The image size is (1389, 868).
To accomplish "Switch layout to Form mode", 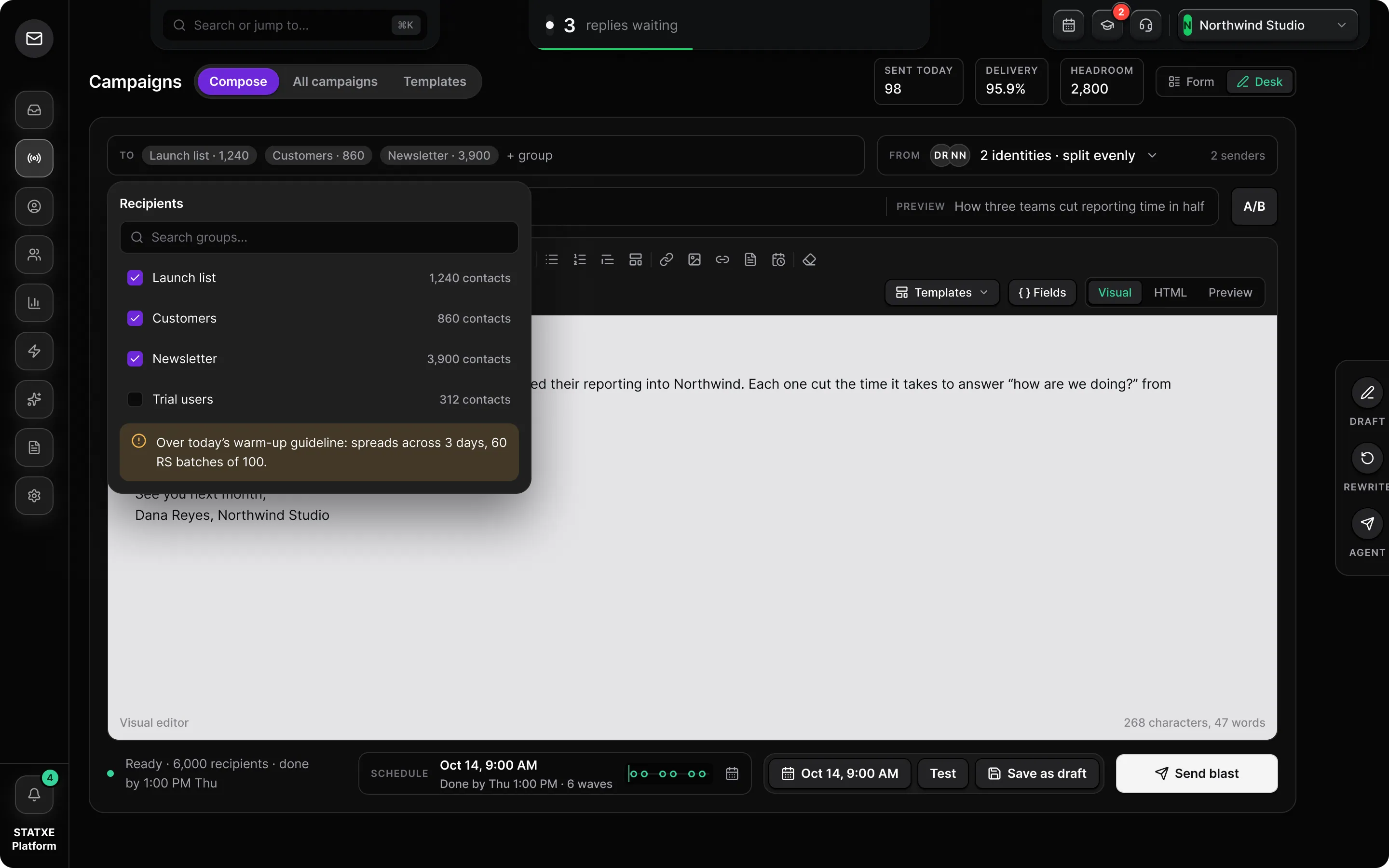I will [x=1192, y=81].
